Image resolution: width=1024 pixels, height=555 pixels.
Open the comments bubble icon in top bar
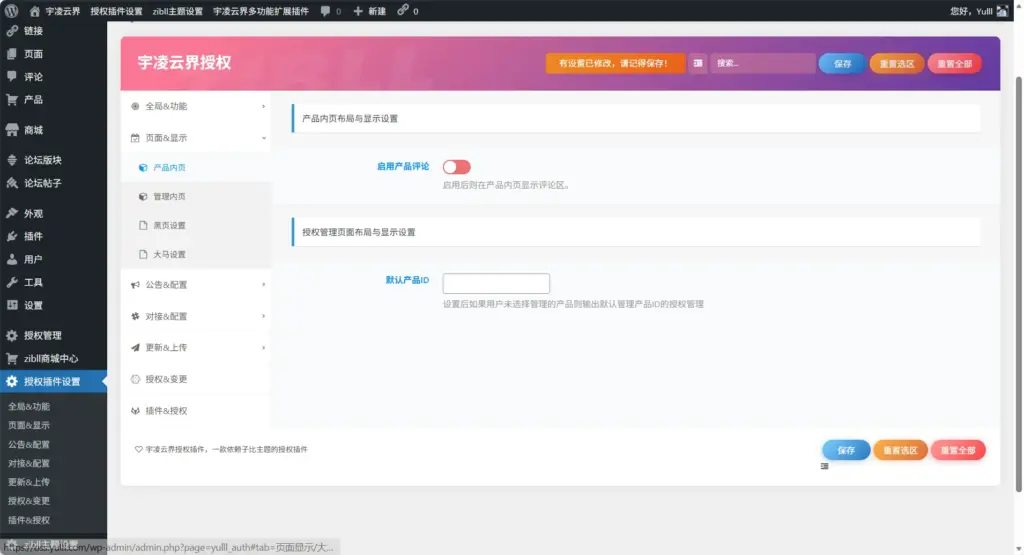click(326, 11)
